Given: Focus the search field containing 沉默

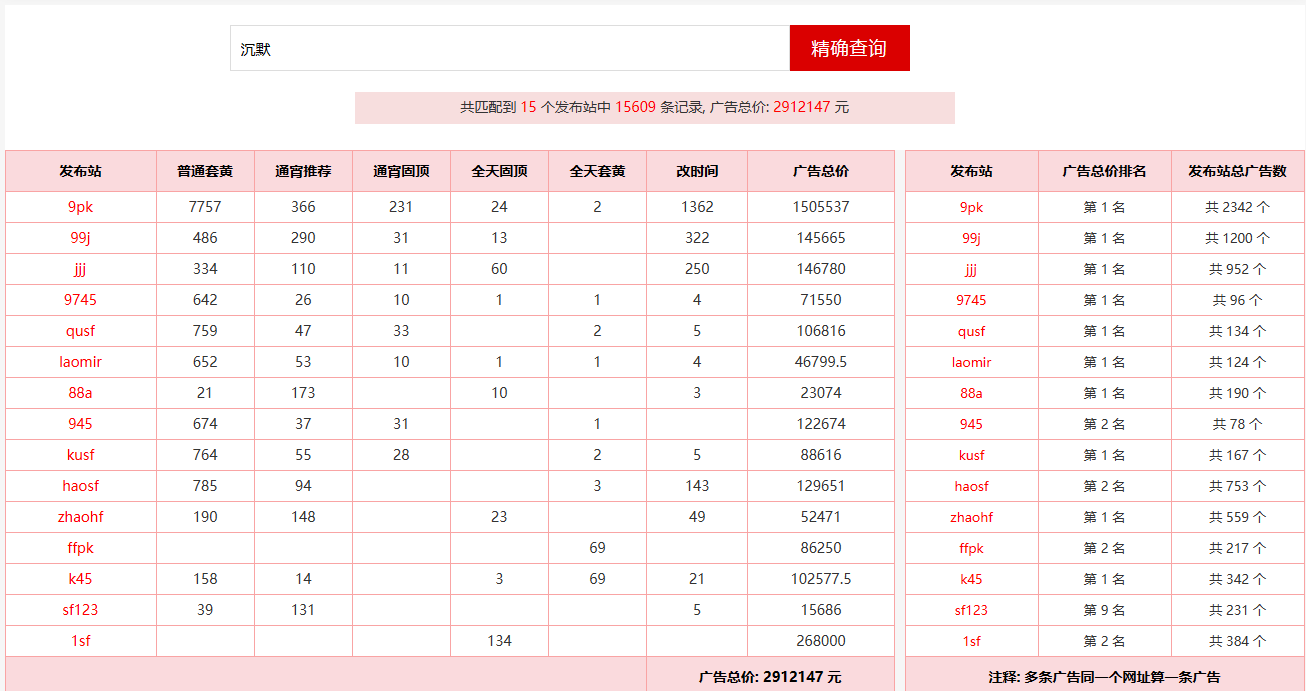Looking at the screenshot, I should [x=510, y=48].
